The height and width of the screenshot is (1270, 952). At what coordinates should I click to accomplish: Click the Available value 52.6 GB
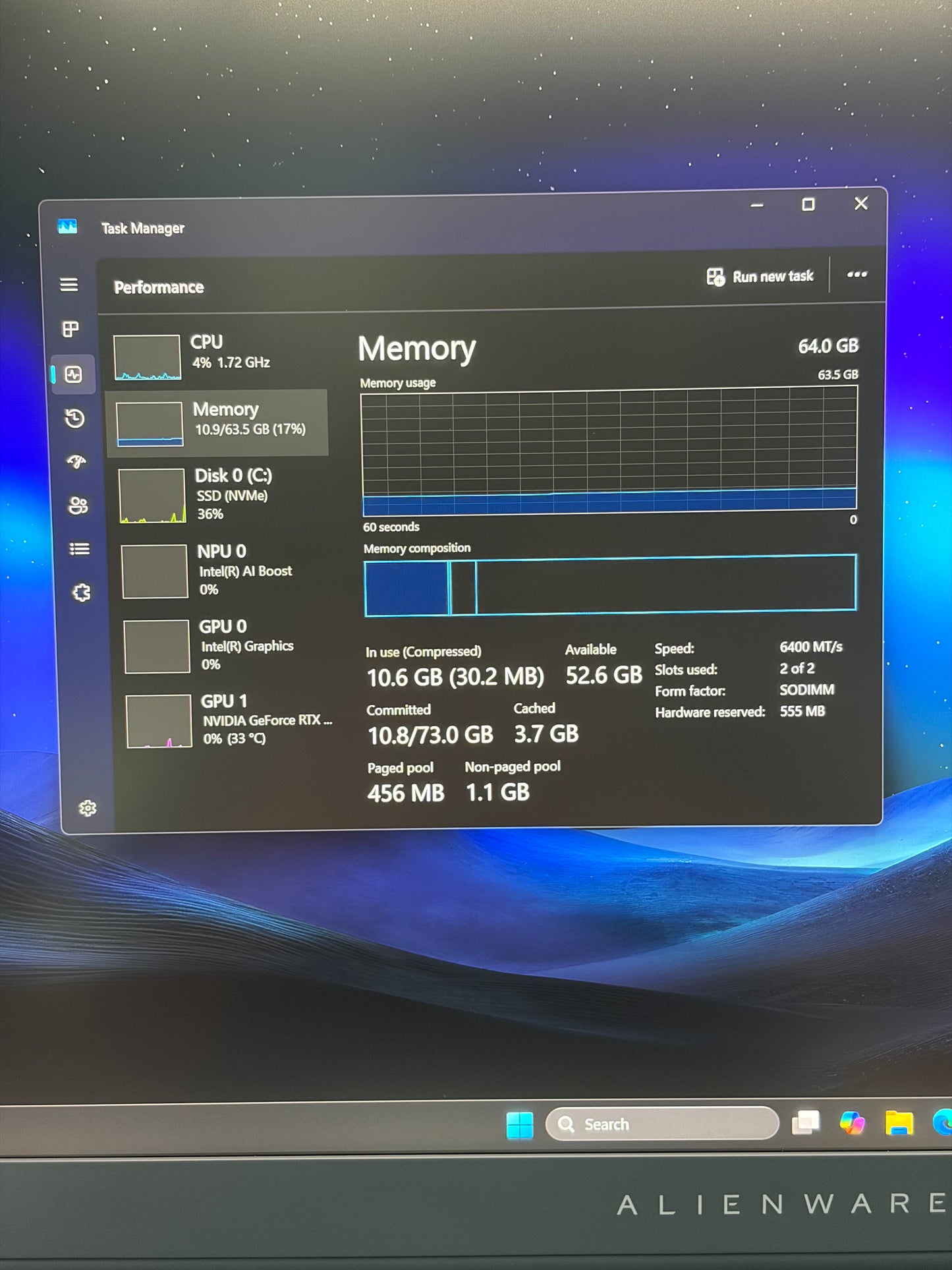click(x=603, y=675)
